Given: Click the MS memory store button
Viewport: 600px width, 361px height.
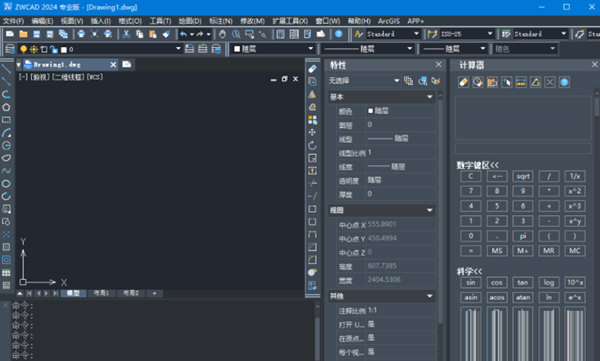Looking at the screenshot, I should [x=497, y=251].
